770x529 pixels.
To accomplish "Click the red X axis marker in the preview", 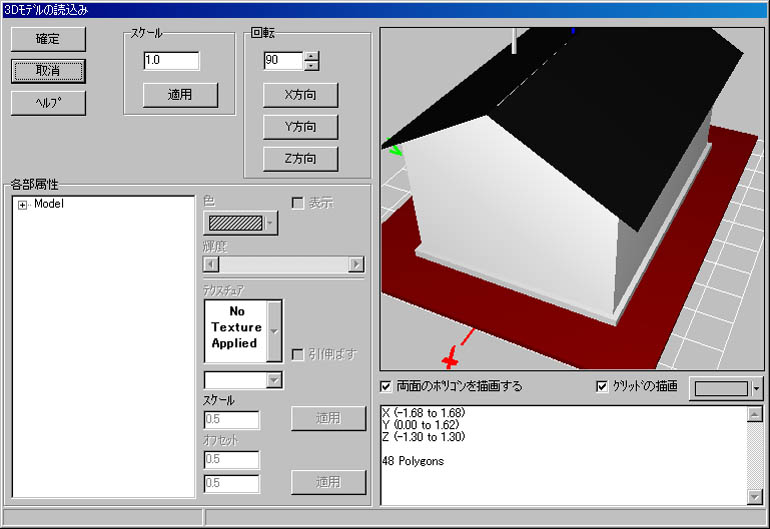I will click(450, 358).
